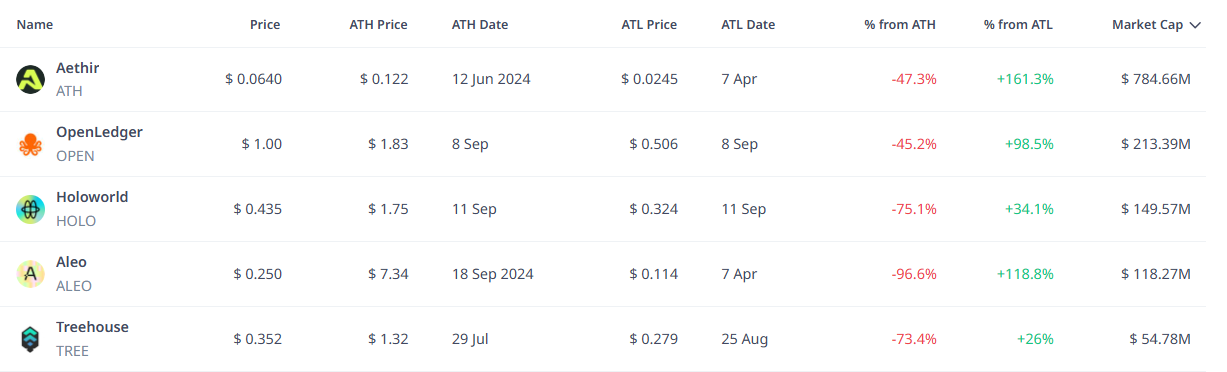Sort by ATH Date column header
Viewport: 1227px width, 372px height.
[480, 25]
